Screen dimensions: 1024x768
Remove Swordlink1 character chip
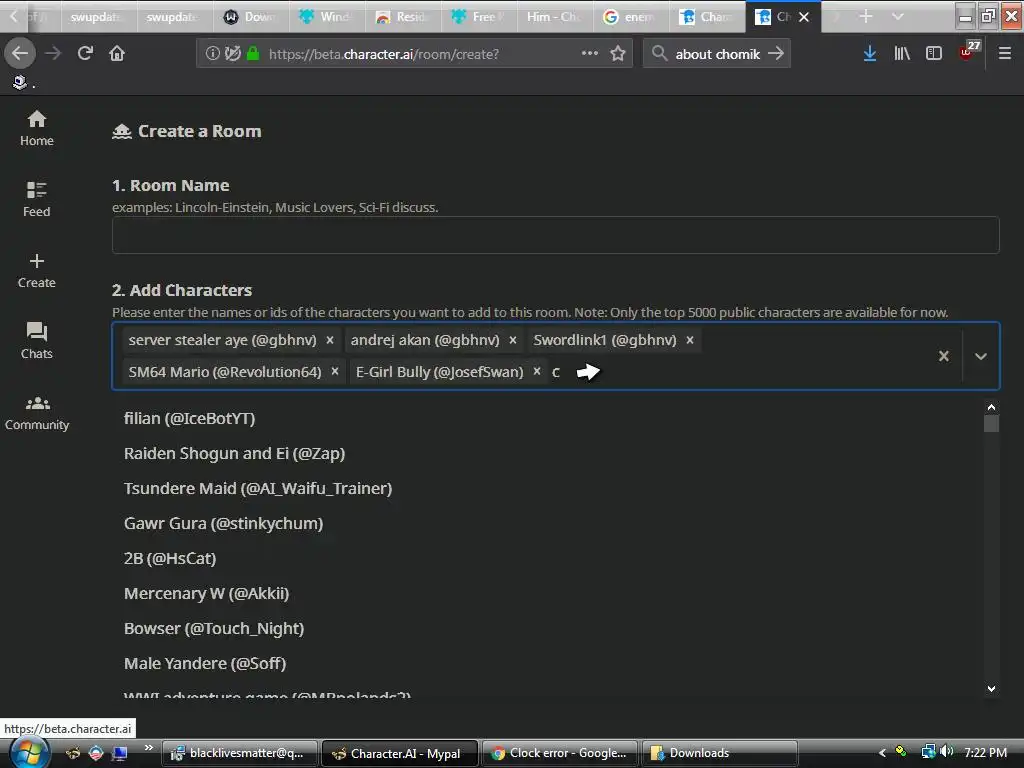[x=690, y=340]
